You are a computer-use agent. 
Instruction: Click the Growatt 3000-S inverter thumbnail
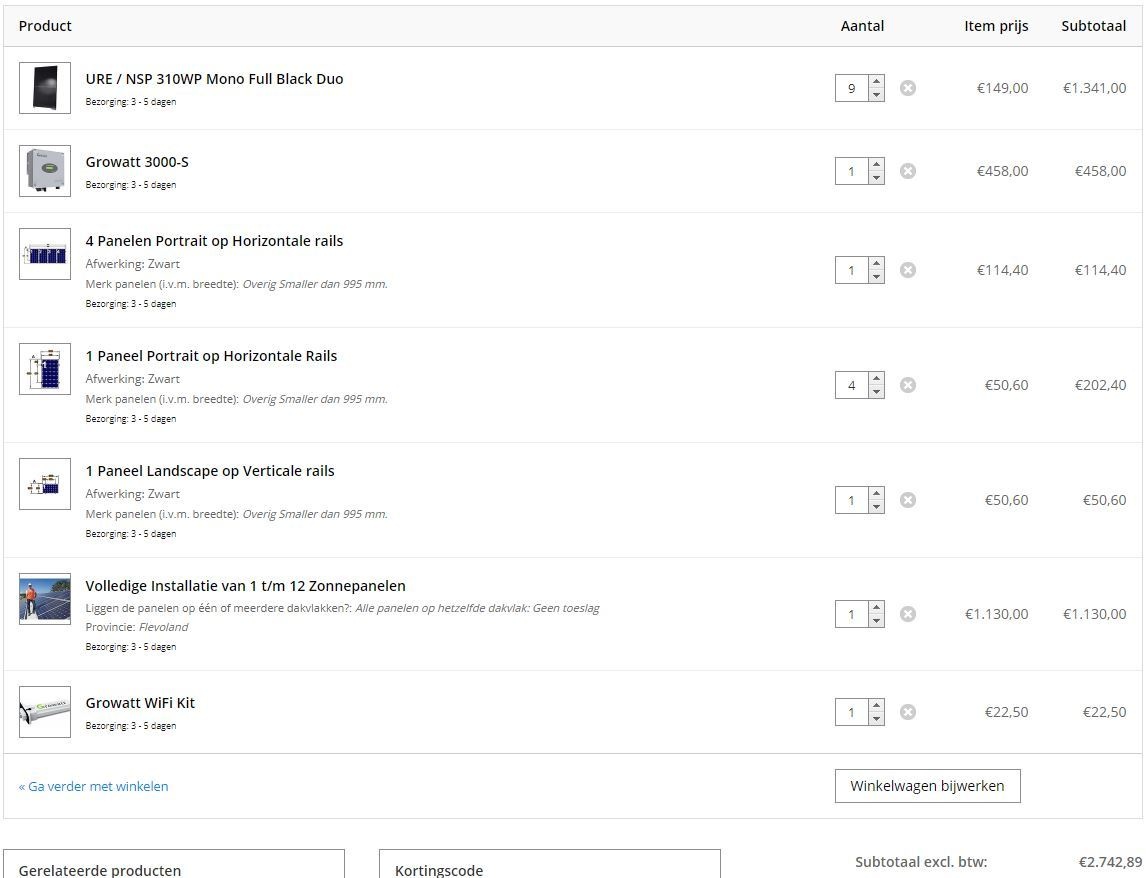coord(45,171)
